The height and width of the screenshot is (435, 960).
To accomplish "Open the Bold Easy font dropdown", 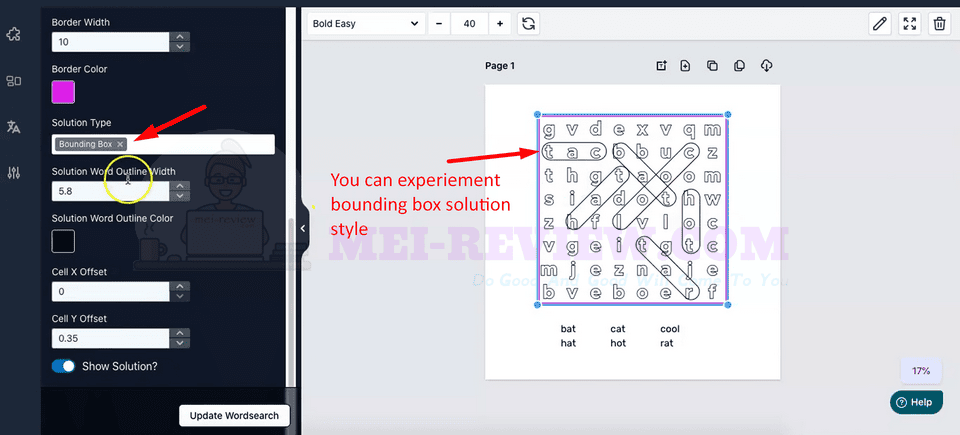I will [x=366, y=24].
